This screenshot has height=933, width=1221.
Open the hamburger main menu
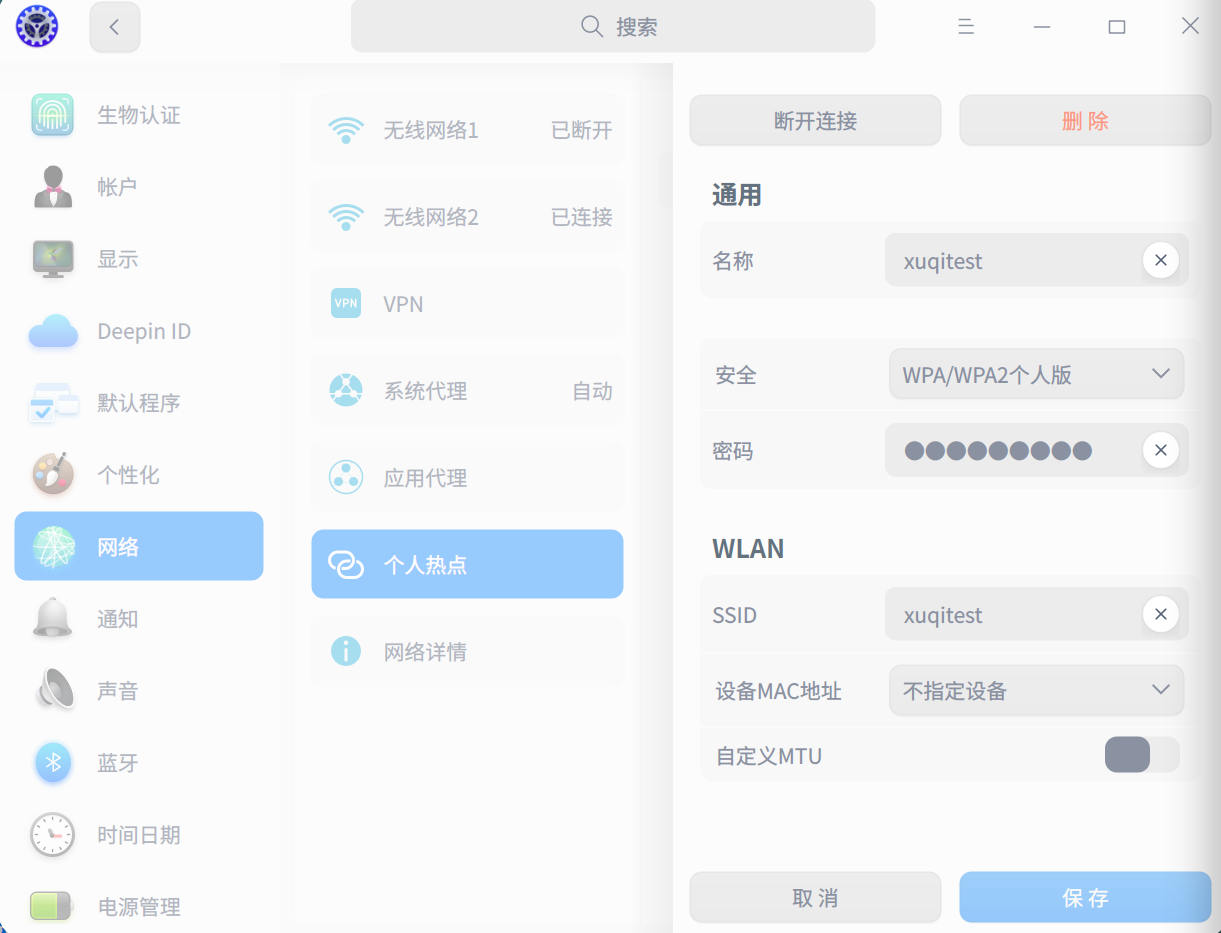point(966,27)
